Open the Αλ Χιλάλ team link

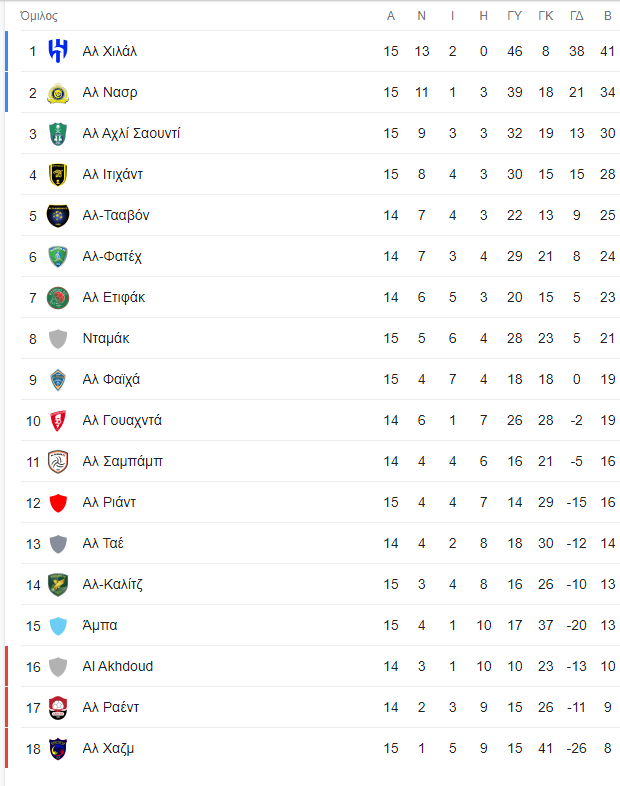tap(110, 51)
